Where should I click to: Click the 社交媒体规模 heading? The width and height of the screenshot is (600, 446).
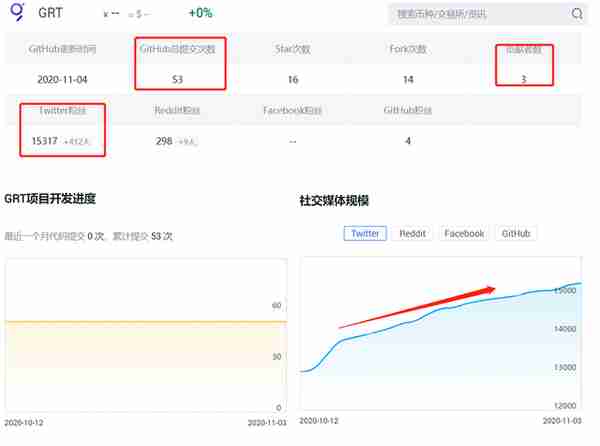tap(334, 200)
